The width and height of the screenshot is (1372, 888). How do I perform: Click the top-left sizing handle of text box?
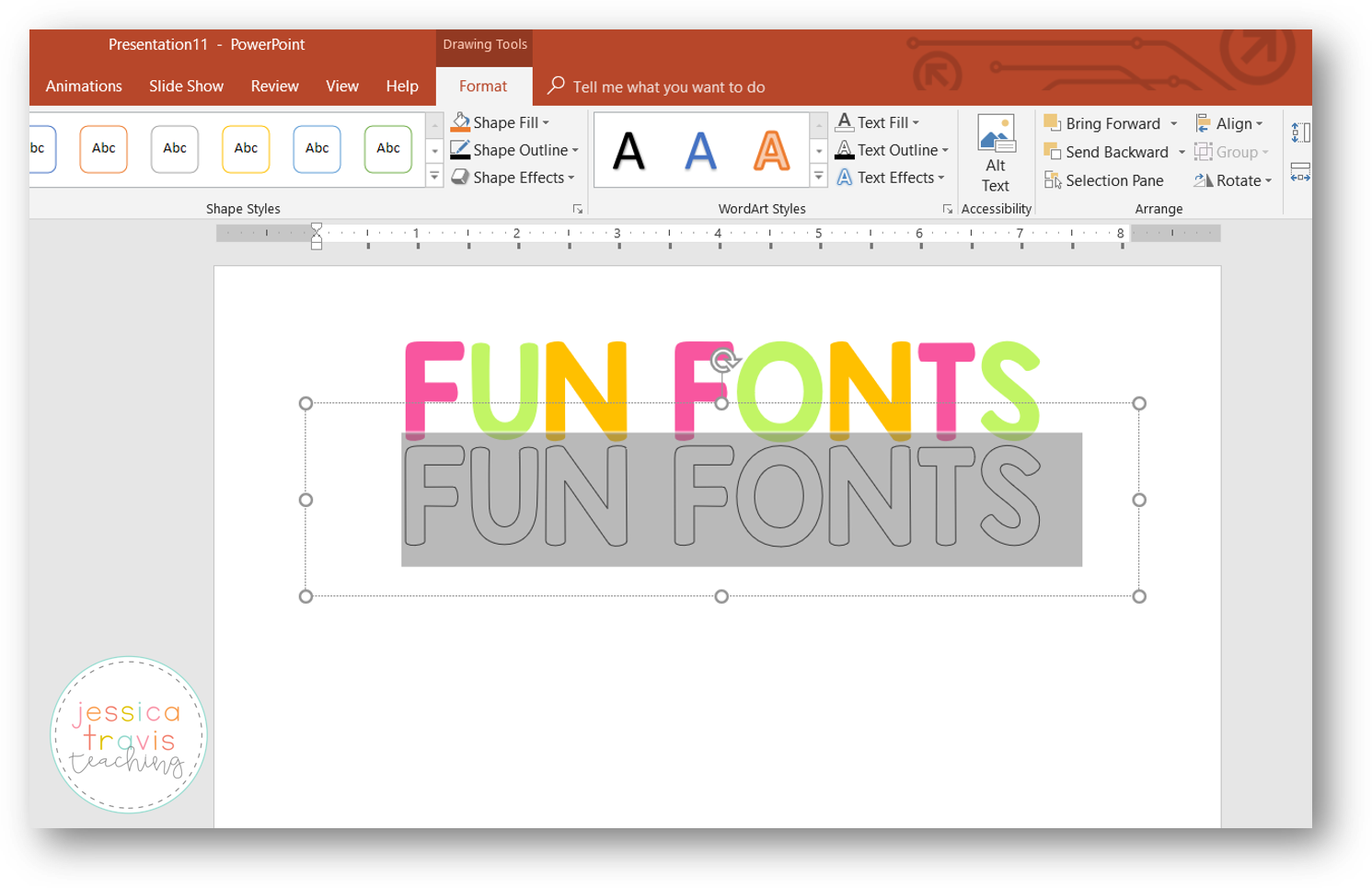(x=306, y=403)
